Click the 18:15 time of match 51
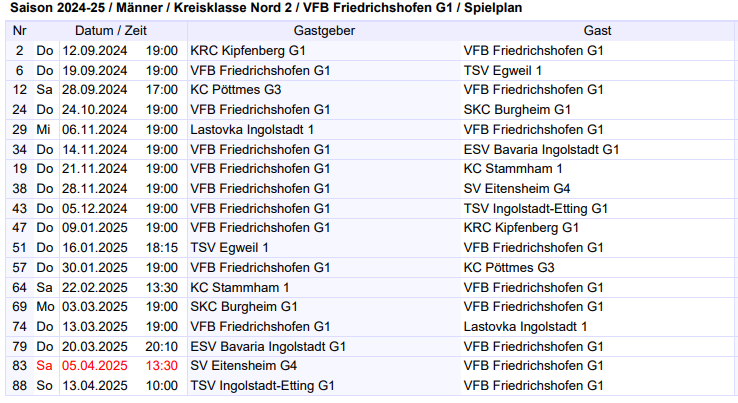 [162, 247]
